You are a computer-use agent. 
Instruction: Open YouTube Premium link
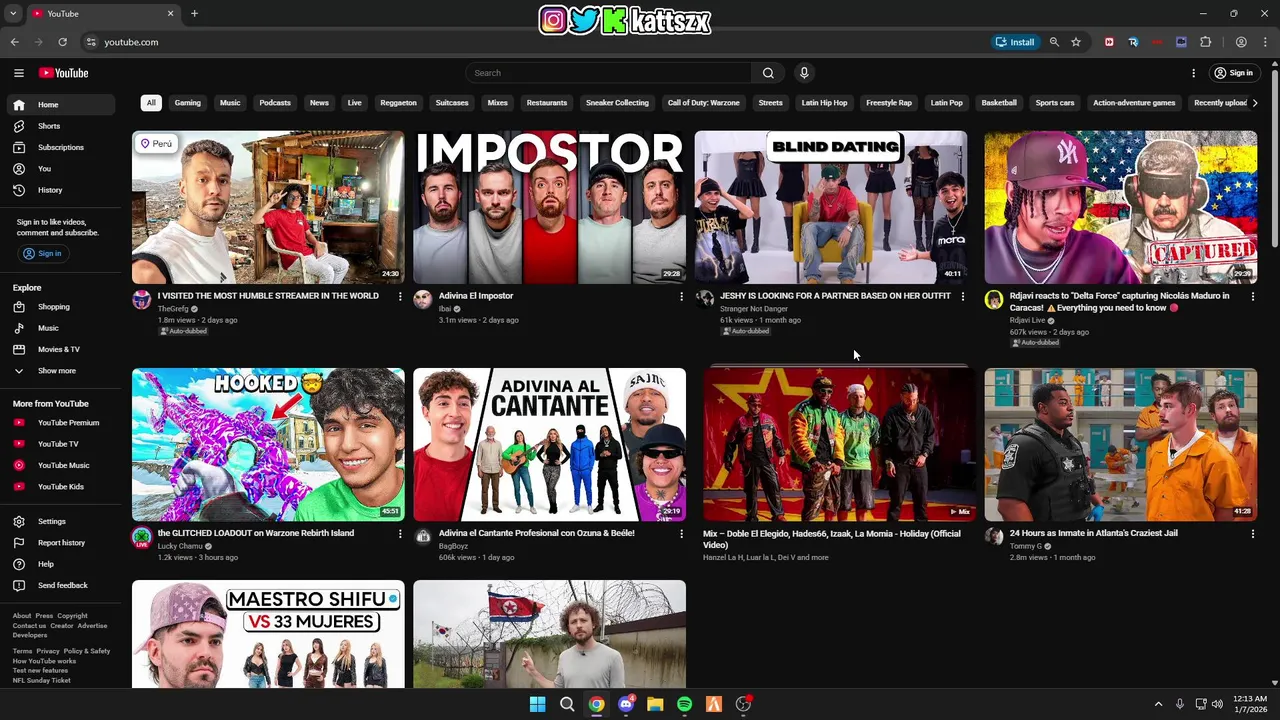pos(60,423)
